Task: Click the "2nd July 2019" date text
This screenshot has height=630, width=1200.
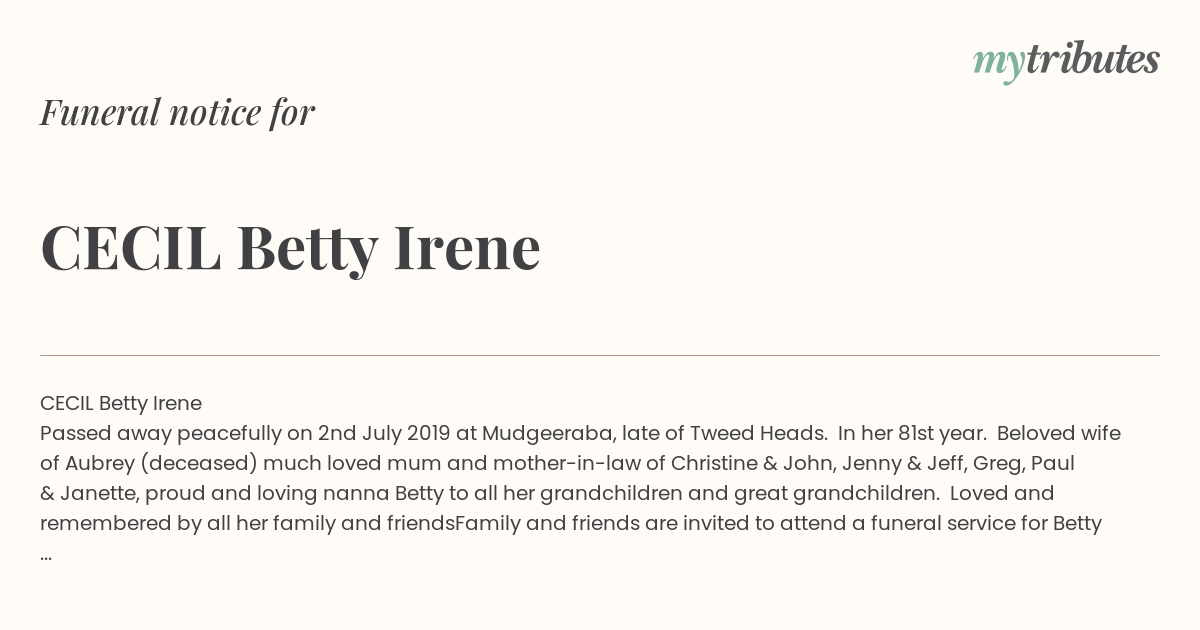Action: (384, 433)
